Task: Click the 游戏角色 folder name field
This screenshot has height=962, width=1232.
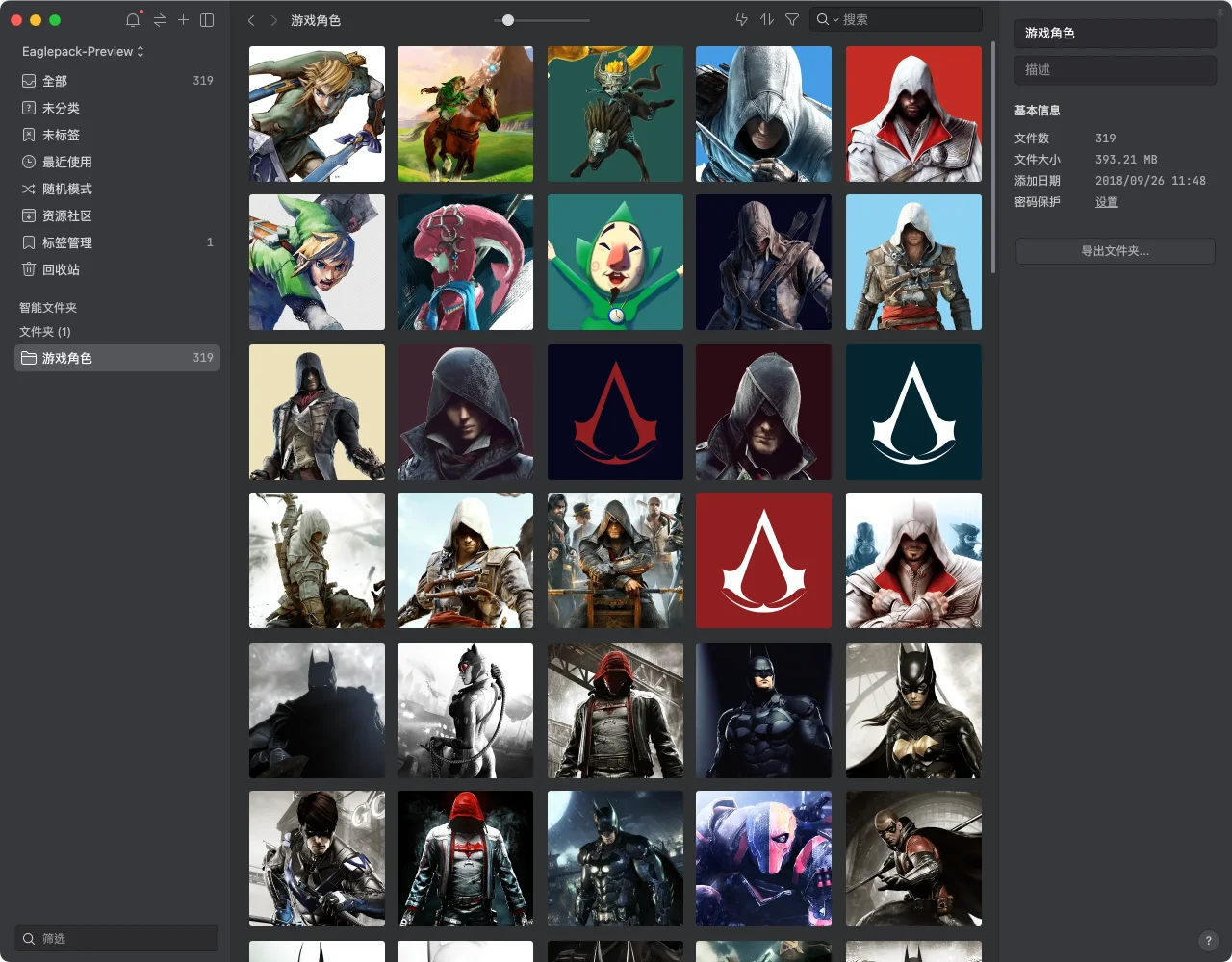Action: coord(1116,33)
